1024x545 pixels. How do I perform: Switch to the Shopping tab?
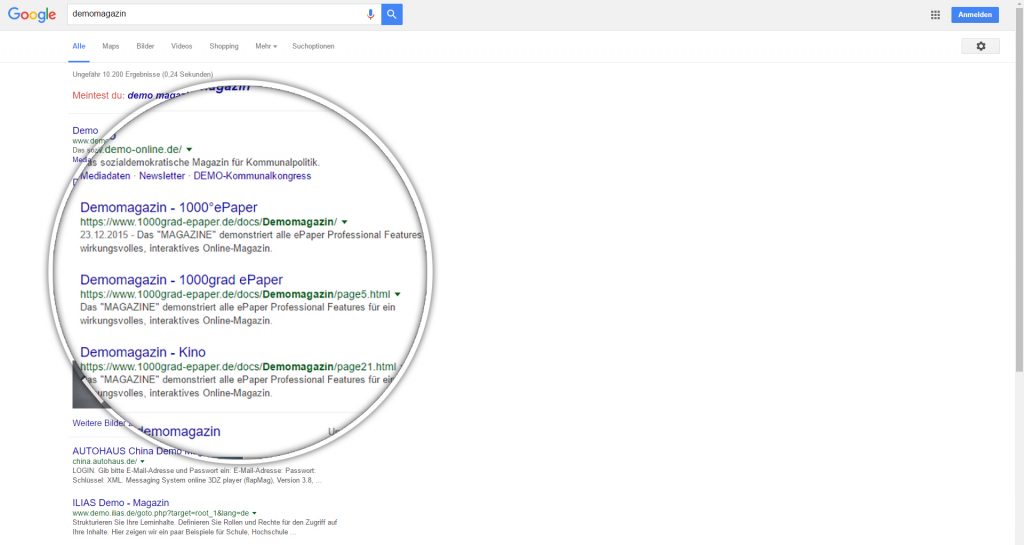click(224, 46)
